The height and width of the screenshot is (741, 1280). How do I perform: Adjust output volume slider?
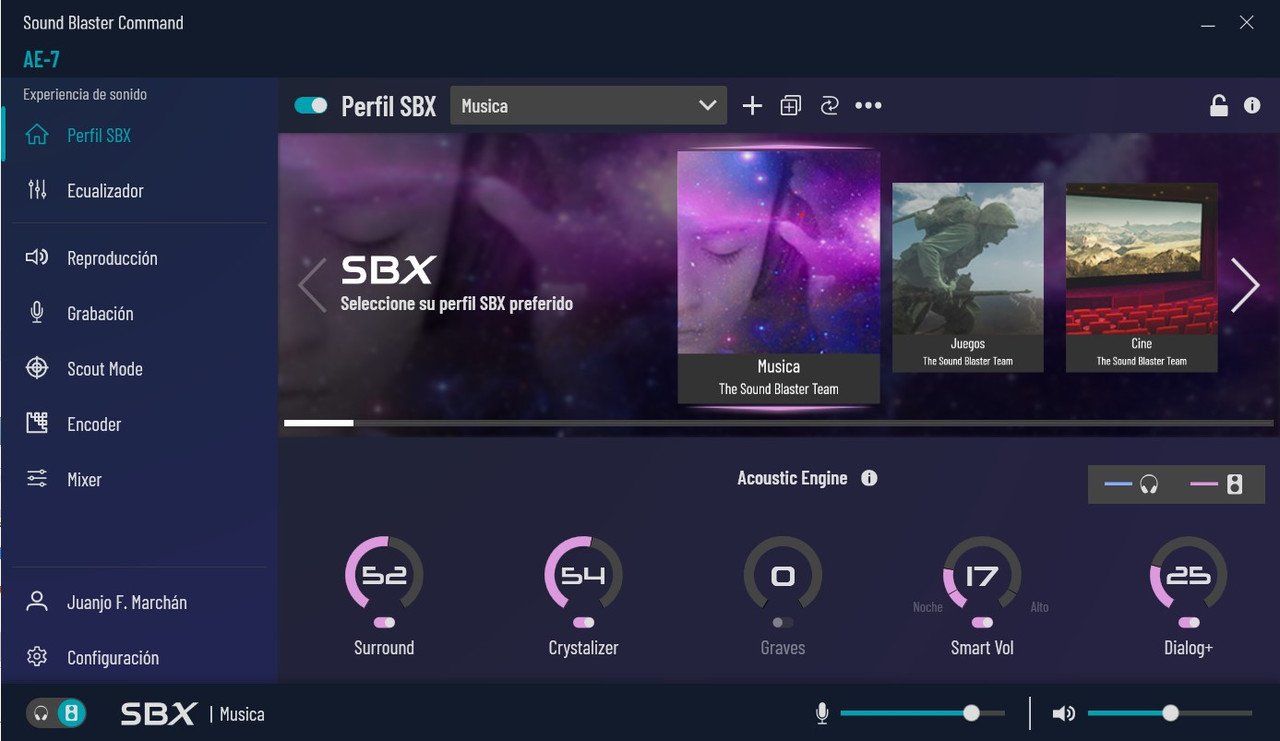coord(1169,713)
